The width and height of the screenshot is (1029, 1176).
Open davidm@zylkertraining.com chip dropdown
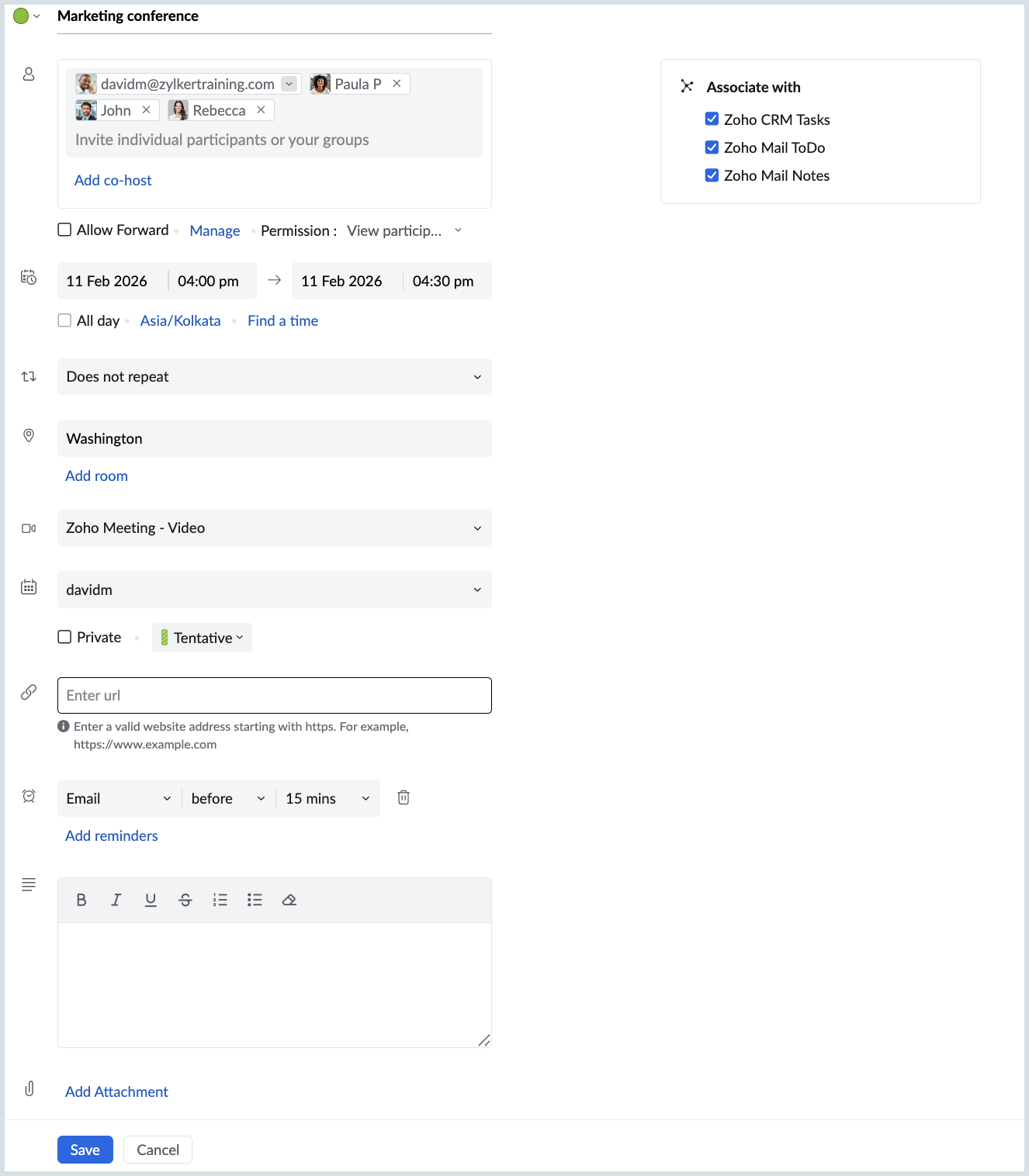(289, 84)
